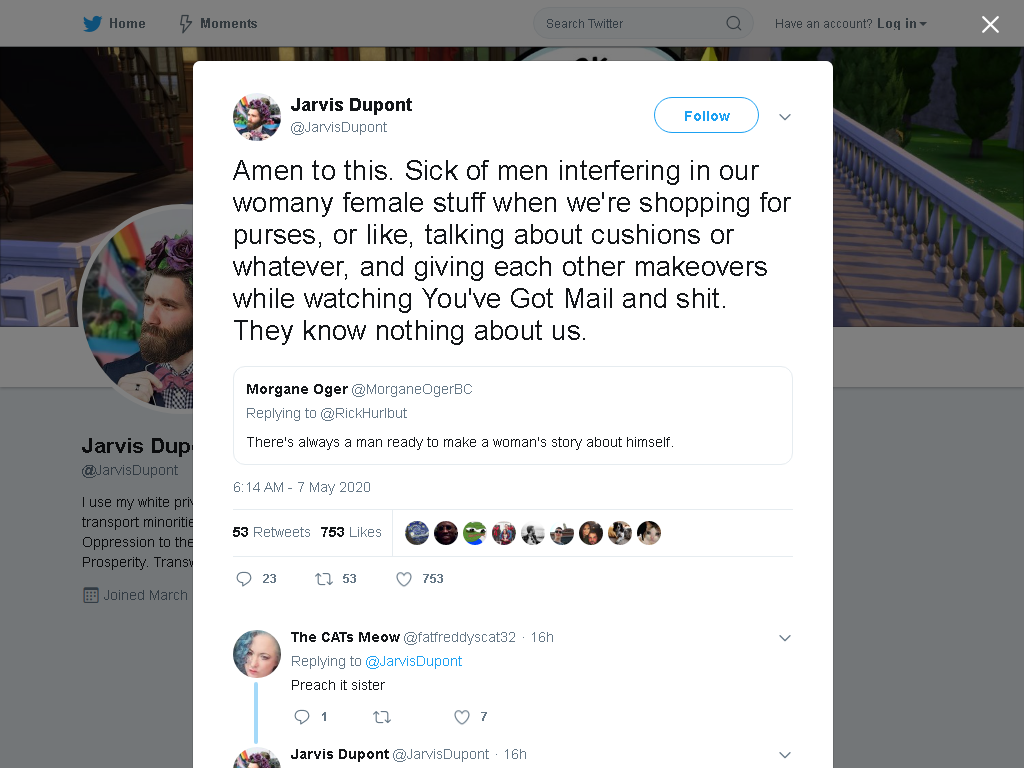Screen dimensions: 1024x768
Task: Click Jarvis Dupont avatar in tweet header
Action: point(257,117)
